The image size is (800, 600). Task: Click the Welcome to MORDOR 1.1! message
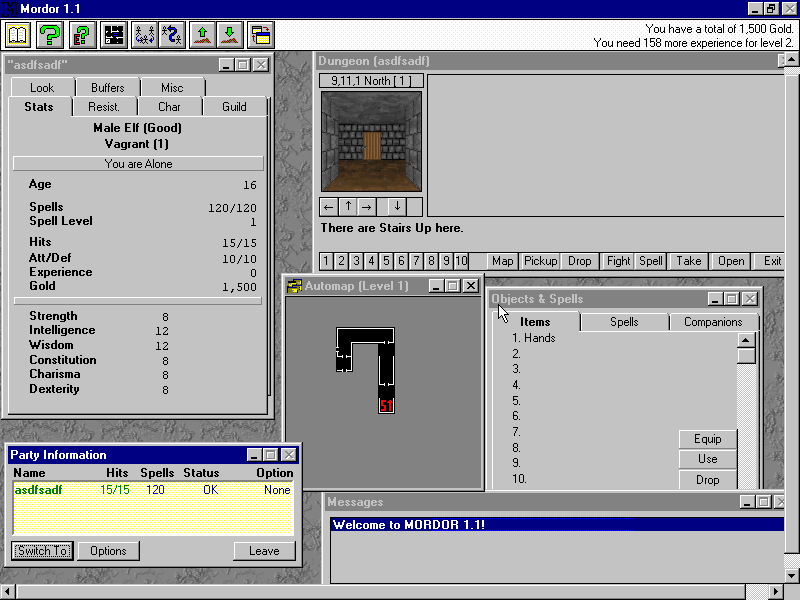coord(557,525)
